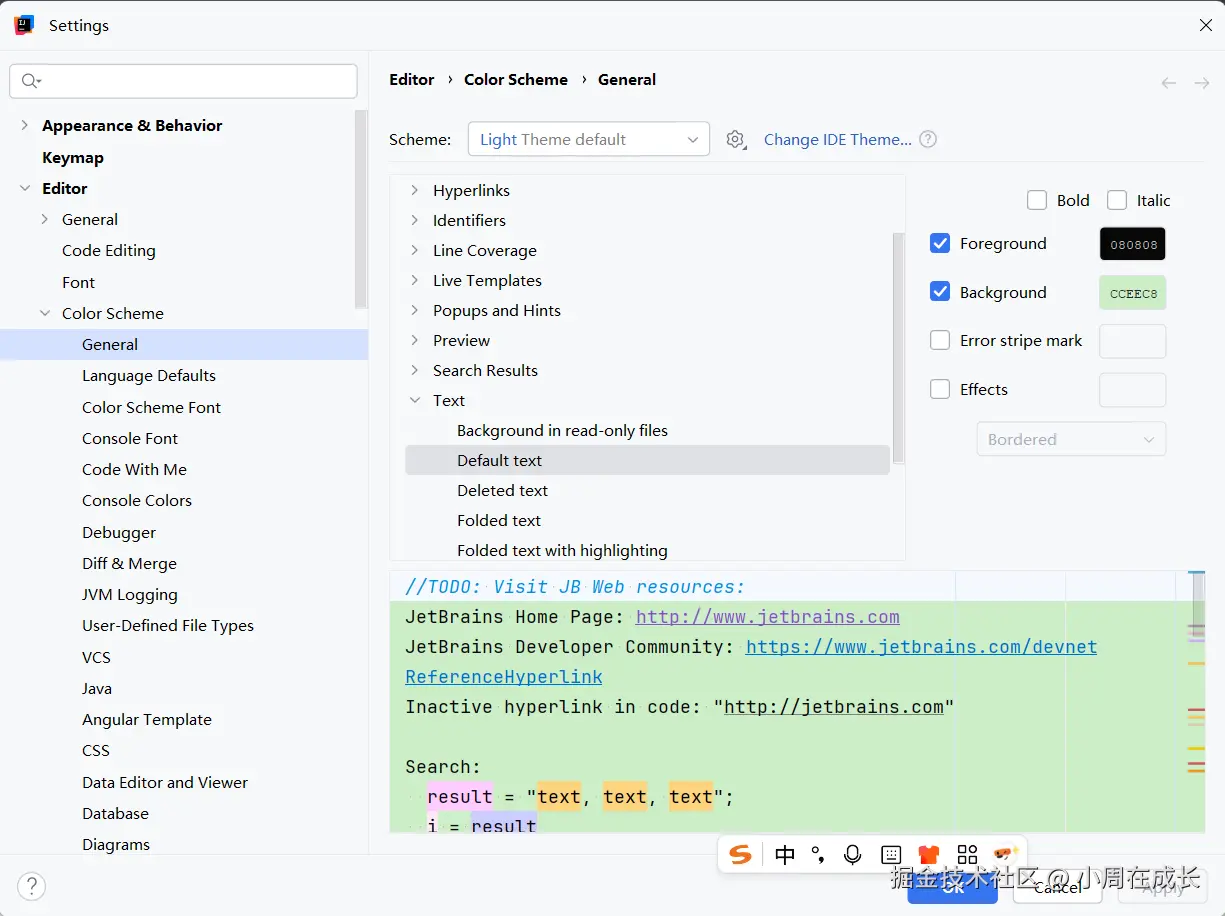Open the Bordered effect type dropdown
Image resolution: width=1225 pixels, height=916 pixels.
click(1071, 439)
